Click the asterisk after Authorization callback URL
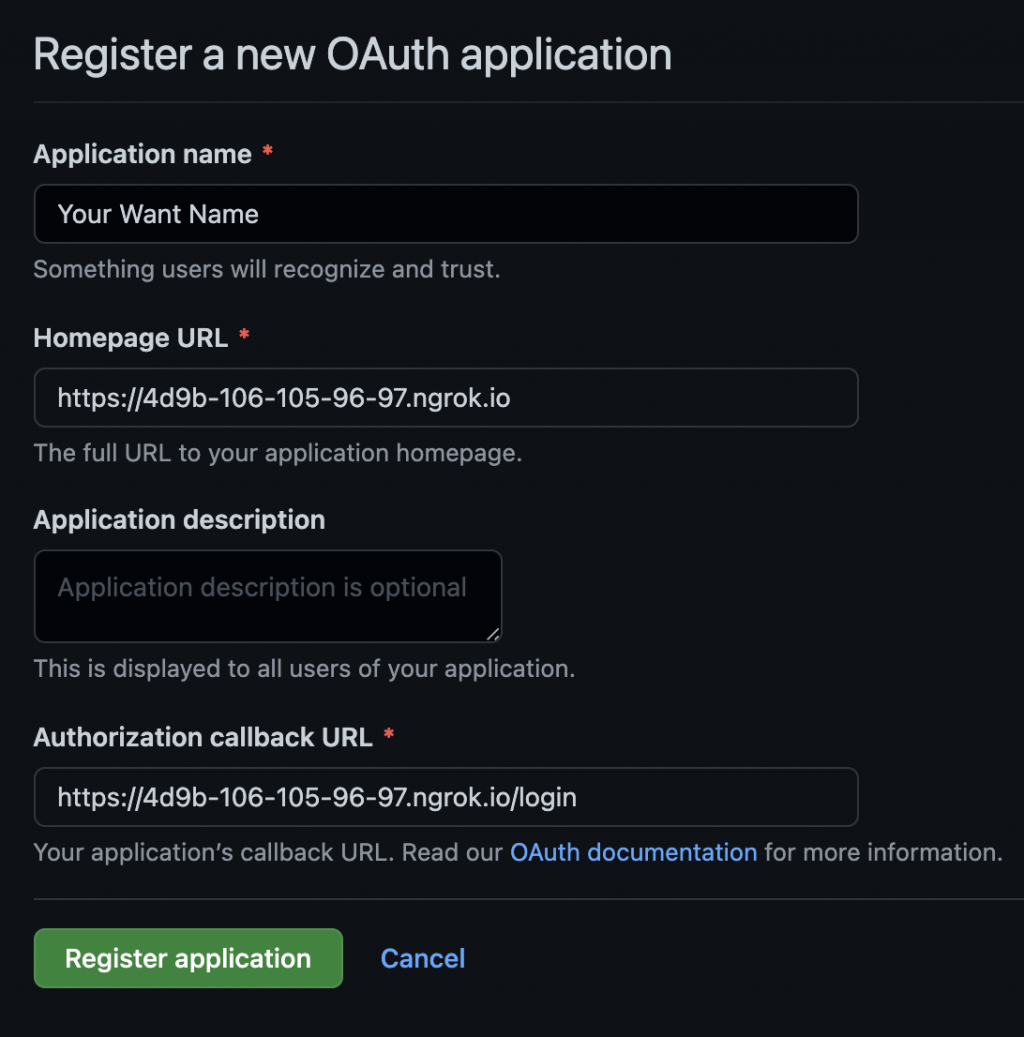 pos(389,736)
